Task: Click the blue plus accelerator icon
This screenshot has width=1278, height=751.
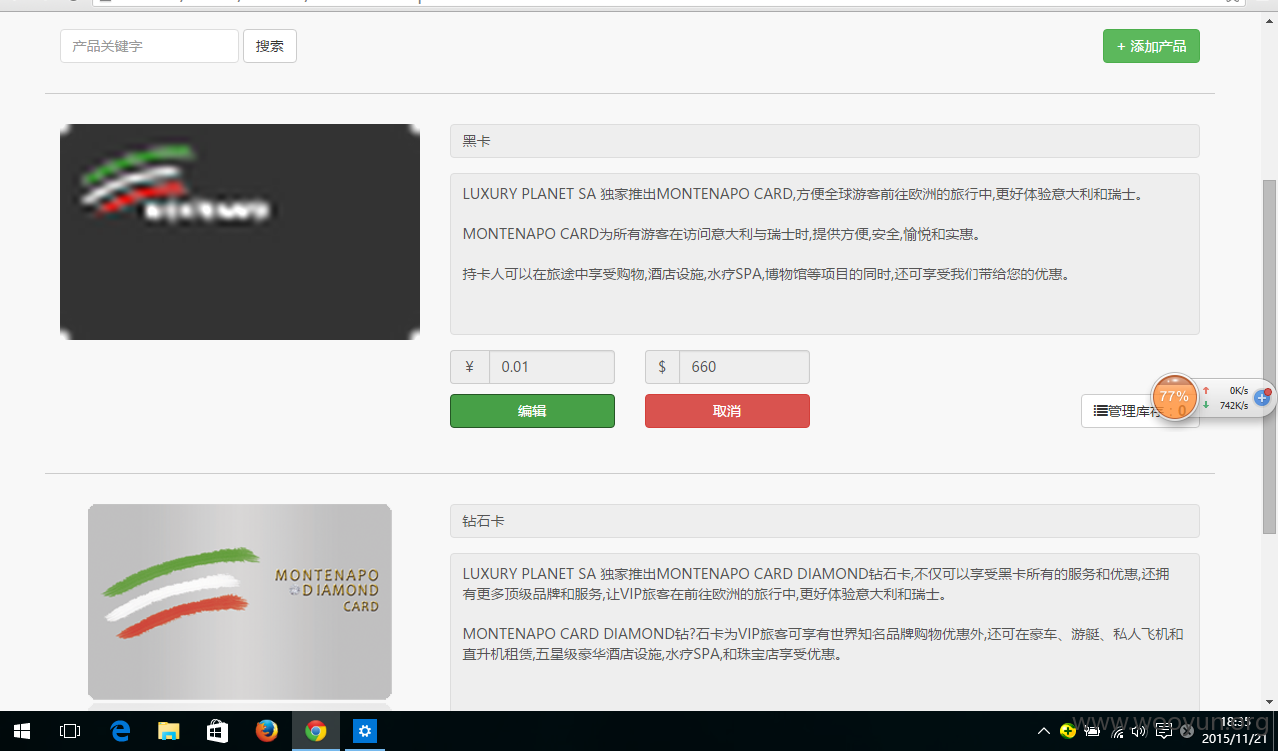Action: tap(1262, 398)
